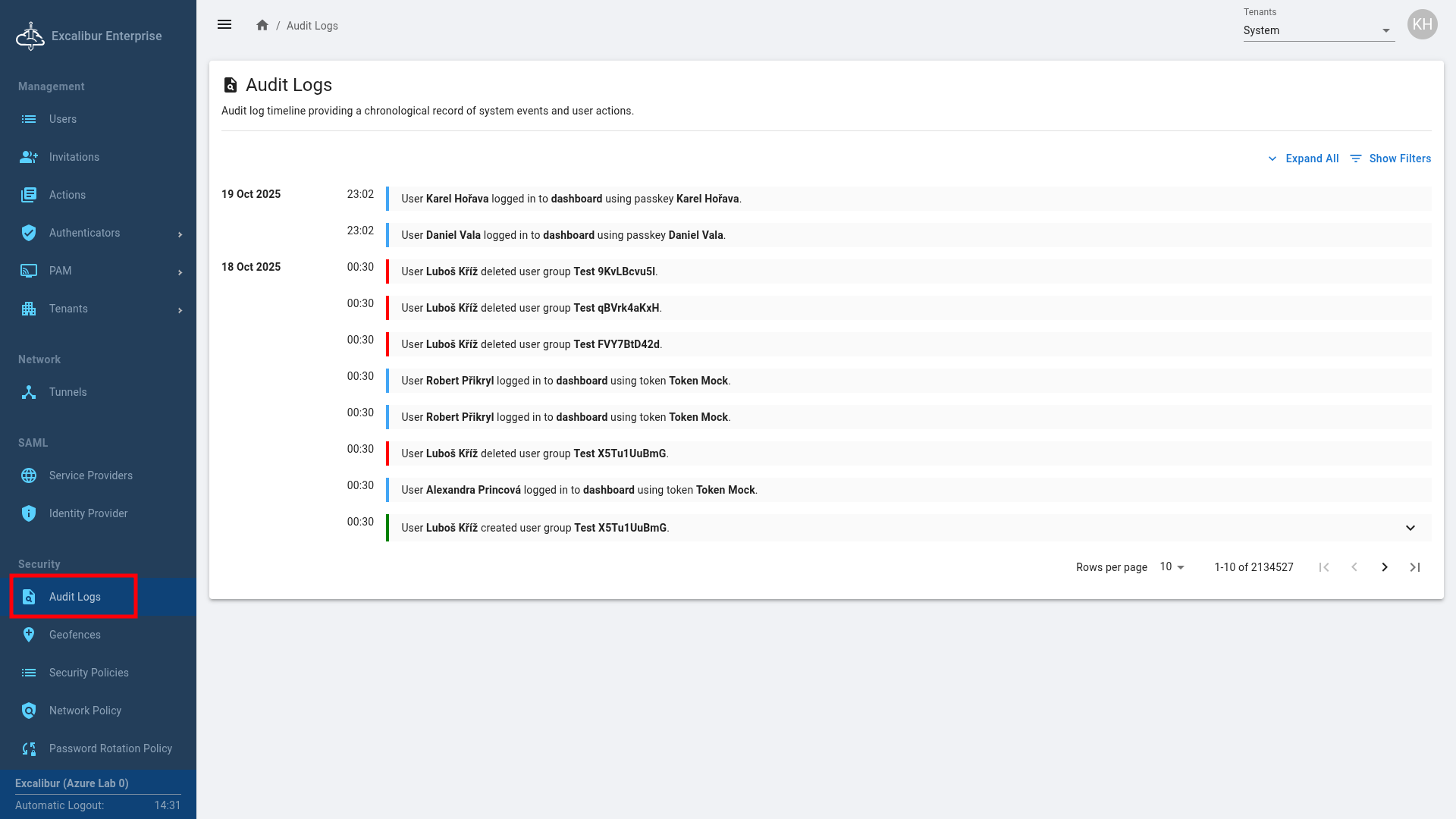Click the home breadcrumb icon
1456x819 pixels.
(x=262, y=25)
